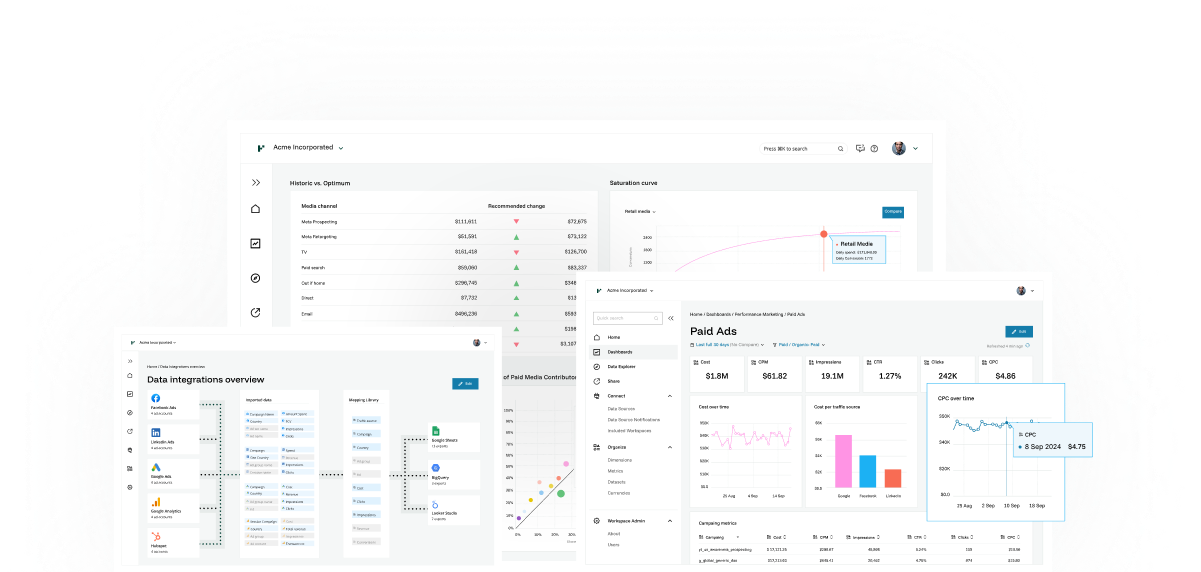This screenshot has height=572, width=1201.
Task: Click the Compare button on Saturation curve
Action: 892,211
